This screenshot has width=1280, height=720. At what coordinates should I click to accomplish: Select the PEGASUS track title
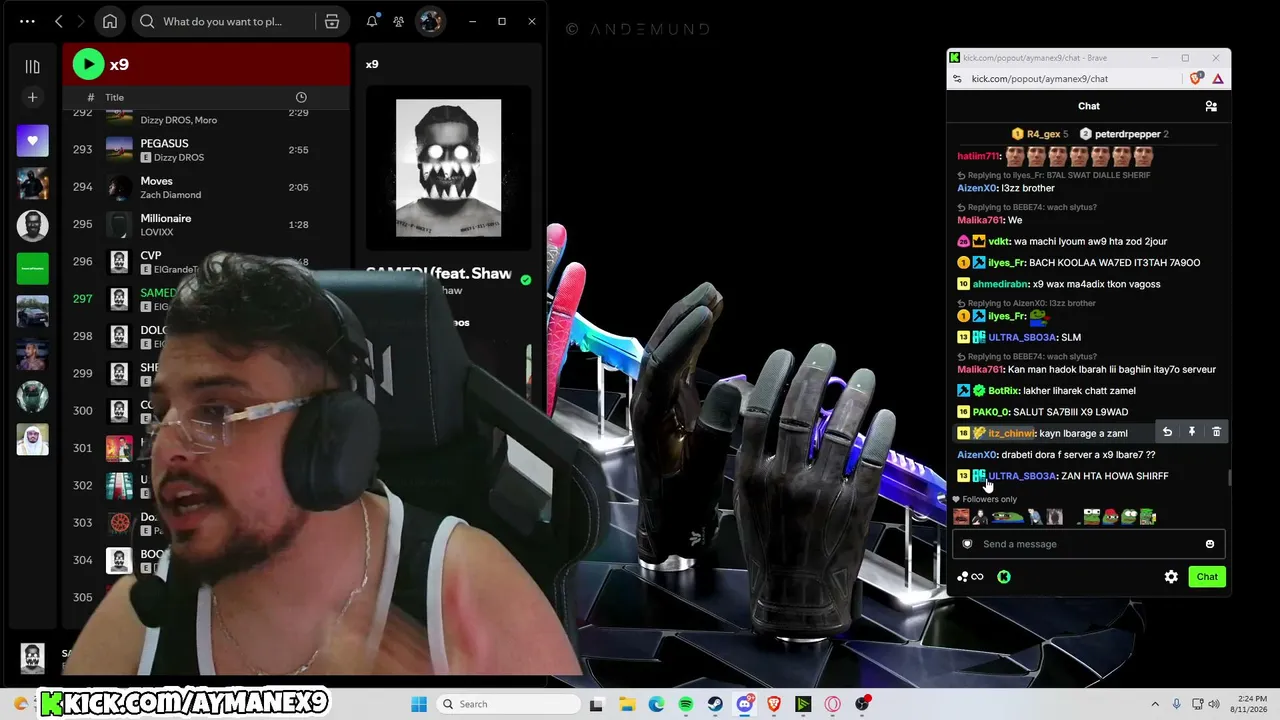[164, 144]
